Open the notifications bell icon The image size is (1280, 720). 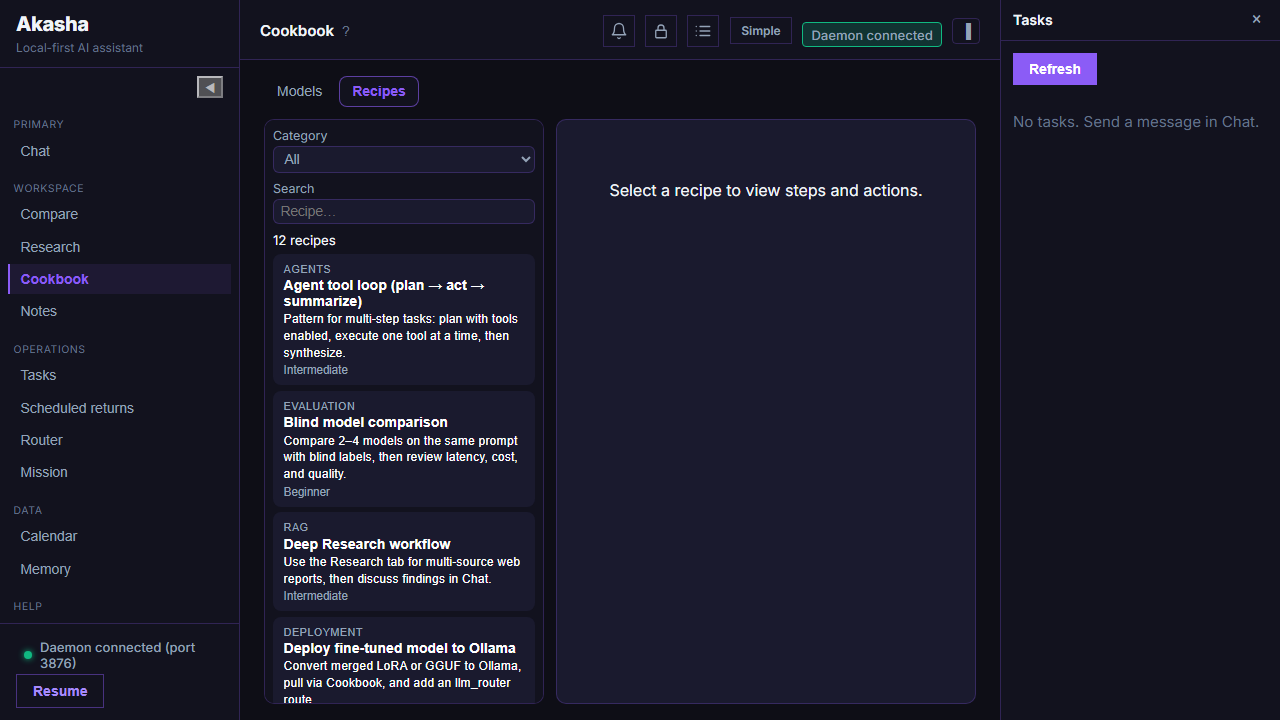pyautogui.click(x=619, y=31)
